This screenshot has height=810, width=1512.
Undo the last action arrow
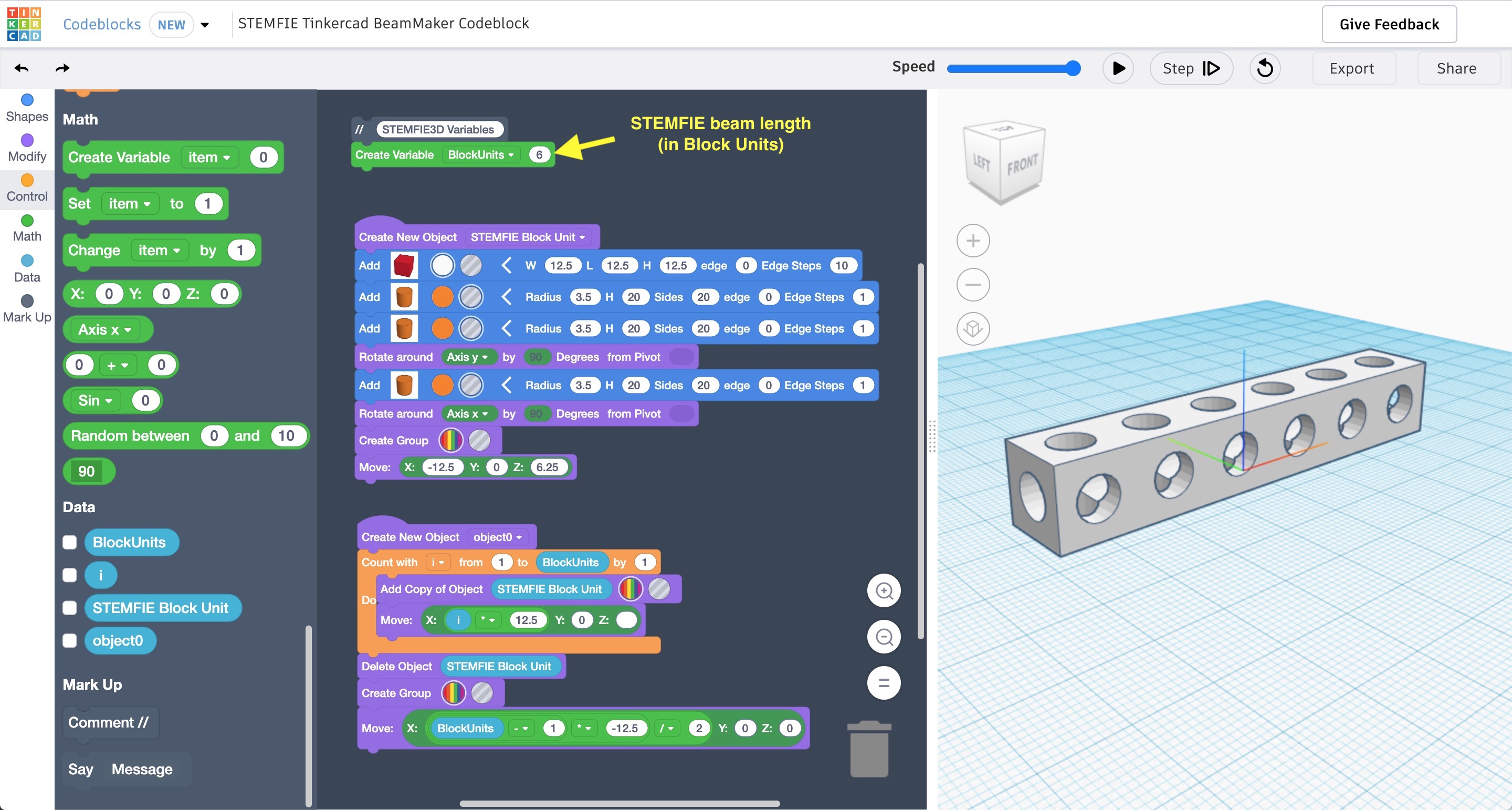click(22, 68)
